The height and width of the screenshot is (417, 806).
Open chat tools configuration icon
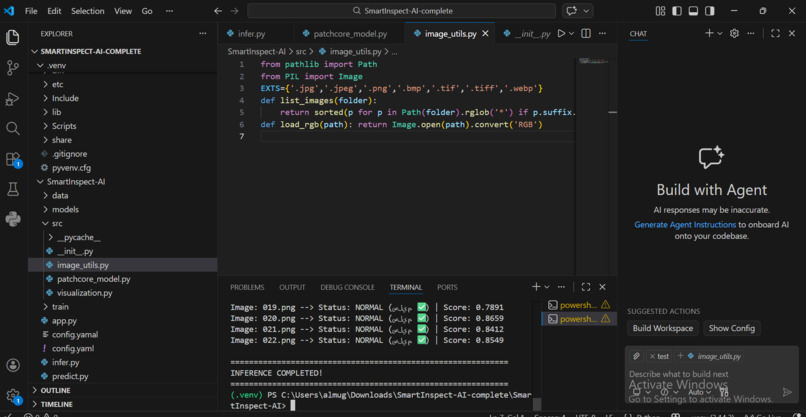point(725,392)
